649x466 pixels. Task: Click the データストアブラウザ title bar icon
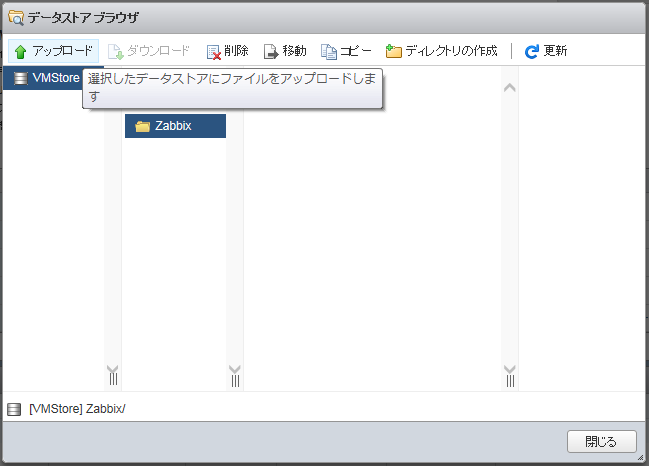16,17
